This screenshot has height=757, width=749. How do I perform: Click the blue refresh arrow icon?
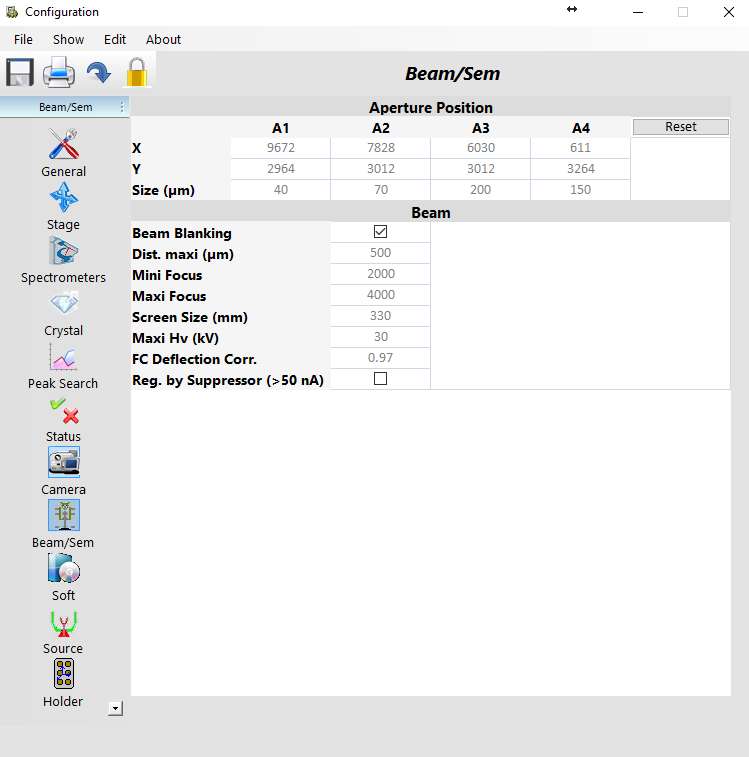click(98, 73)
